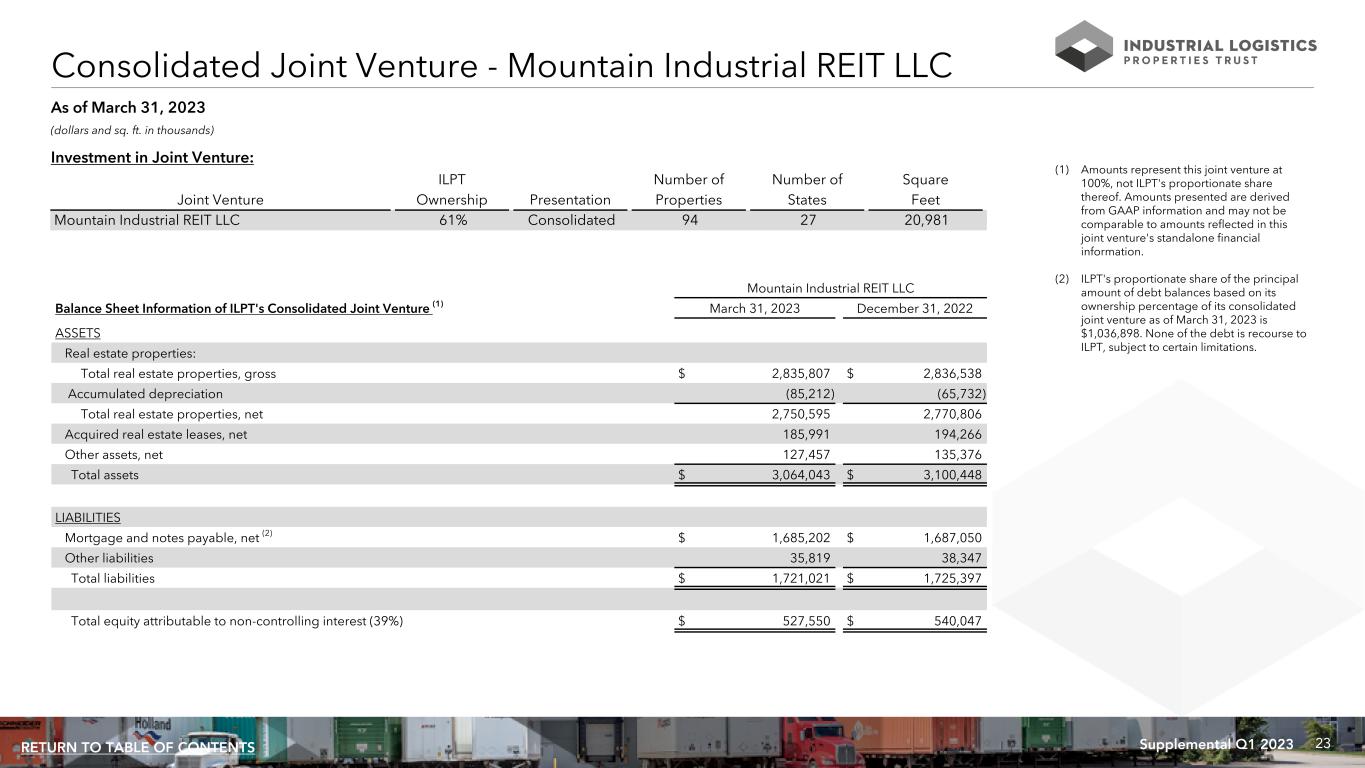Image resolution: width=1365 pixels, height=768 pixels.
Task: Click footnote (1) about amounts at 100%
Action: point(1187,211)
